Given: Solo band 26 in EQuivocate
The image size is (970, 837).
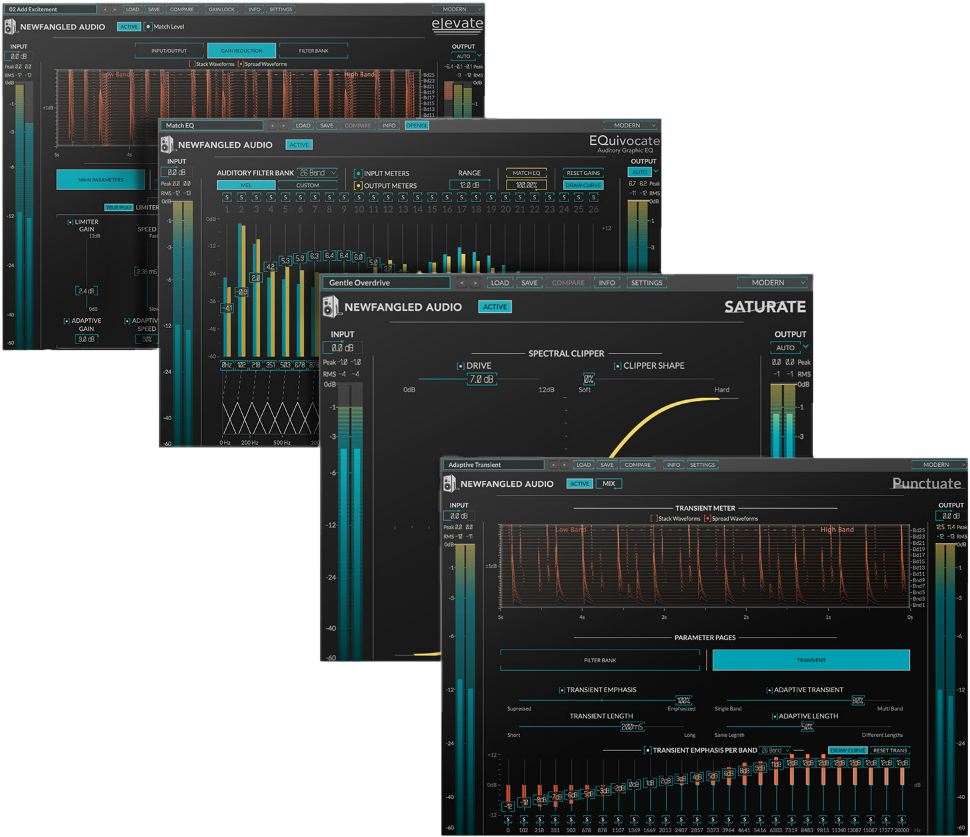Looking at the screenshot, I should [593, 197].
